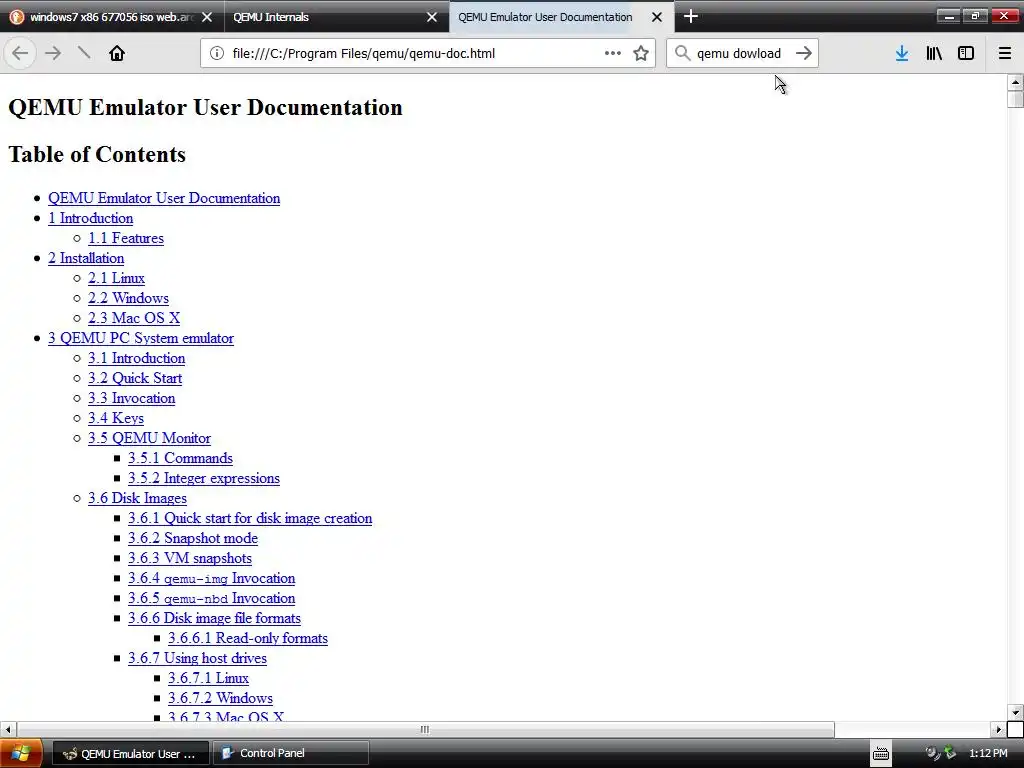The height and width of the screenshot is (768, 1024).
Task: Go to 3.3 Invocation section
Action: click(x=132, y=398)
